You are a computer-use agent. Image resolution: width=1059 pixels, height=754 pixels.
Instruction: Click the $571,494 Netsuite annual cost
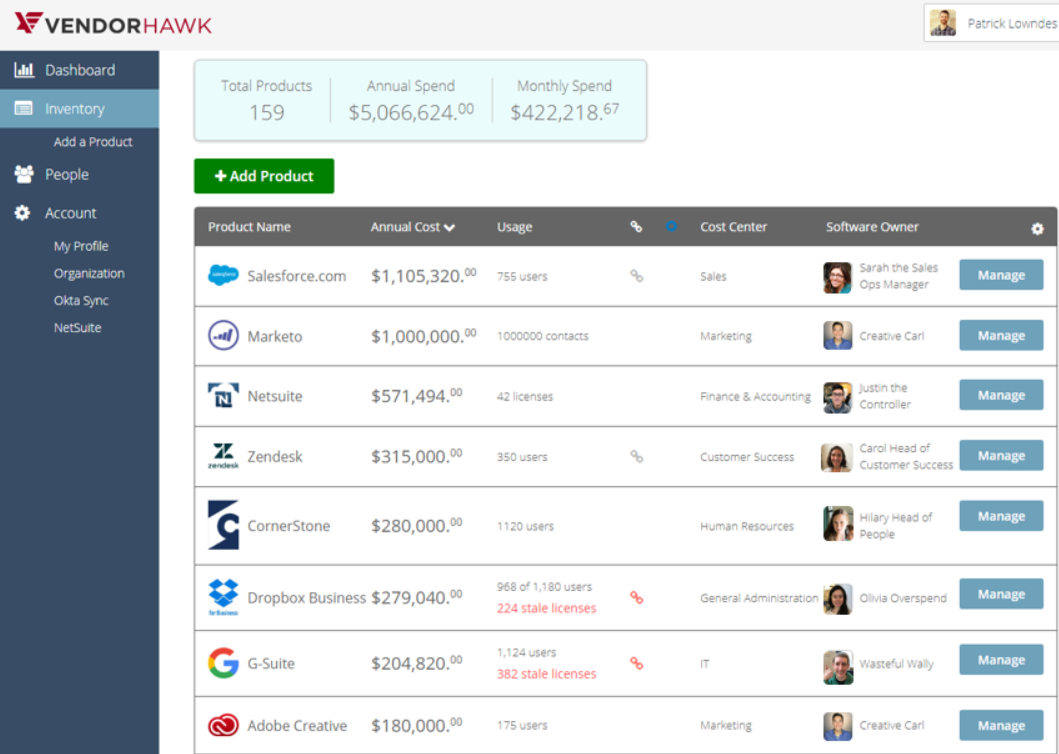point(417,395)
